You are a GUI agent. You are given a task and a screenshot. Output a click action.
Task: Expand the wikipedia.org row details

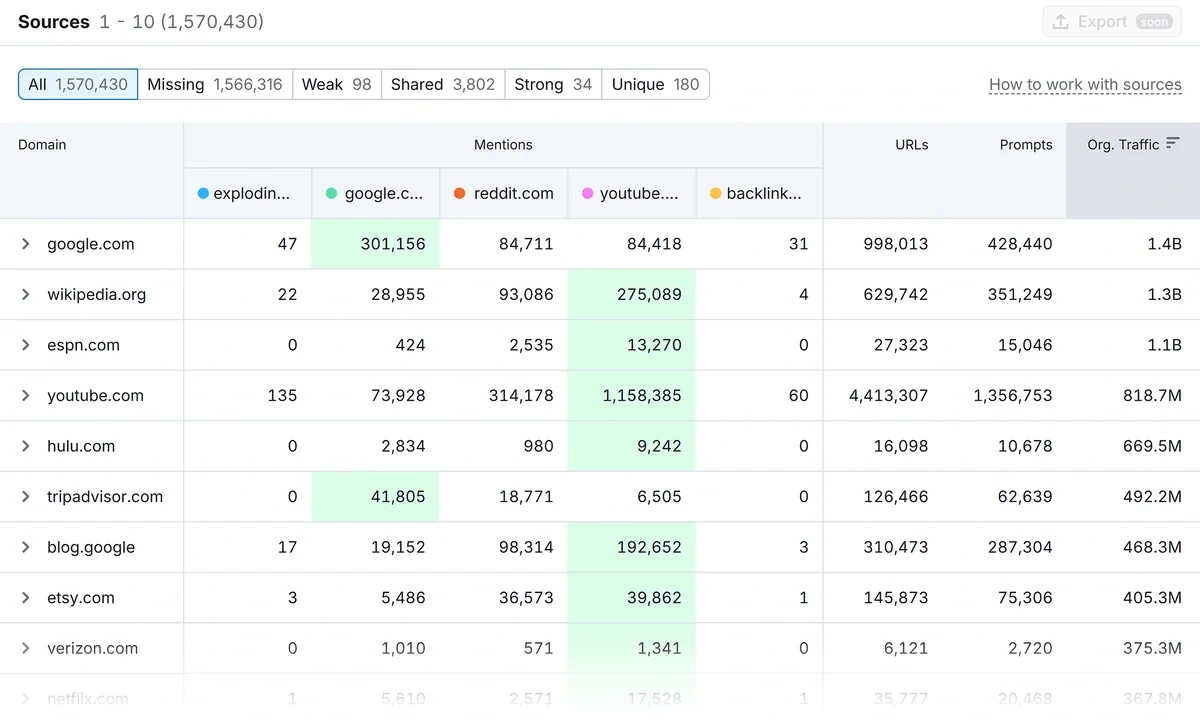pyautogui.click(x=26, y=295)
